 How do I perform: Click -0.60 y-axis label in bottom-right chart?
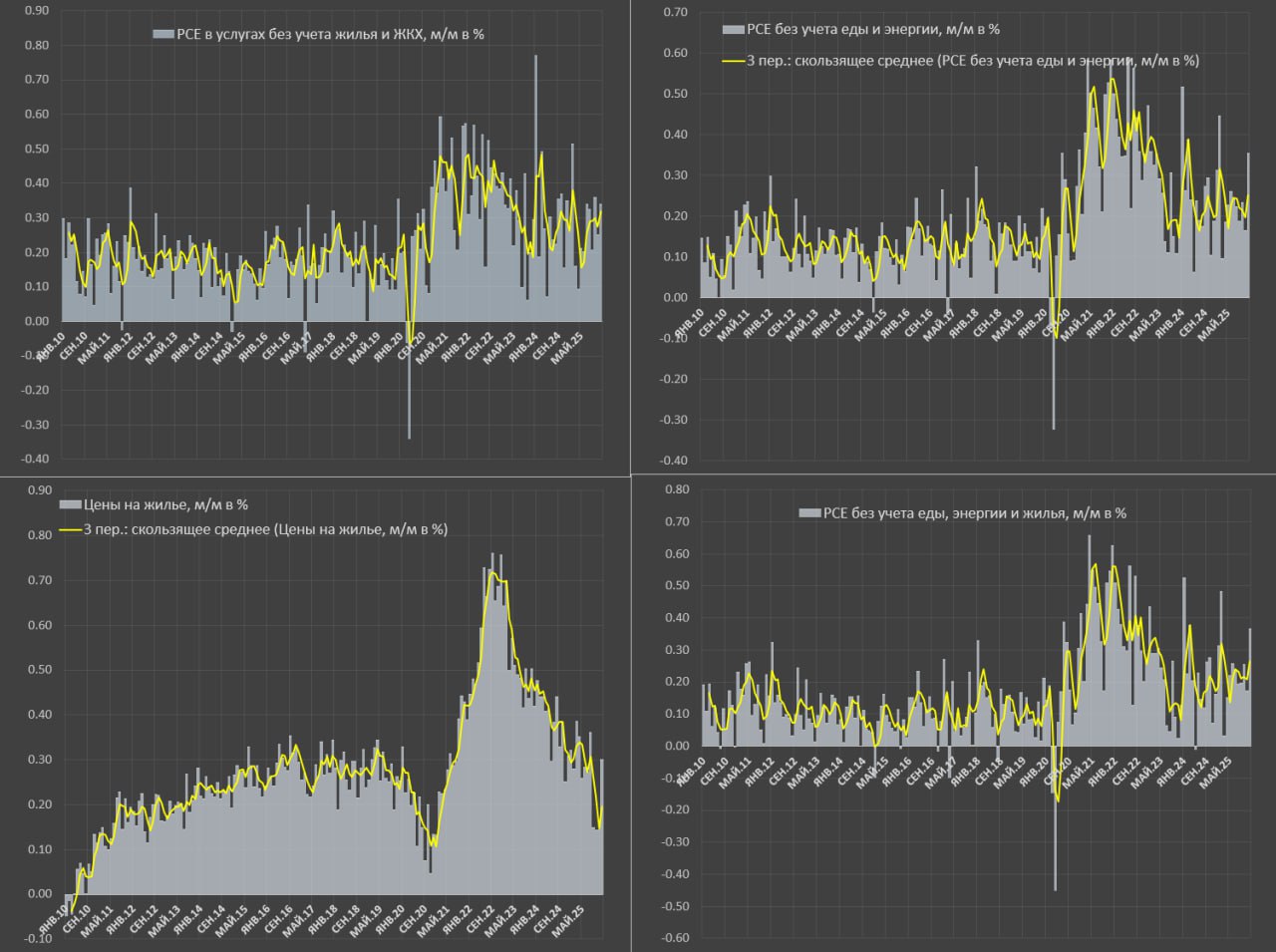click(676, 938)
